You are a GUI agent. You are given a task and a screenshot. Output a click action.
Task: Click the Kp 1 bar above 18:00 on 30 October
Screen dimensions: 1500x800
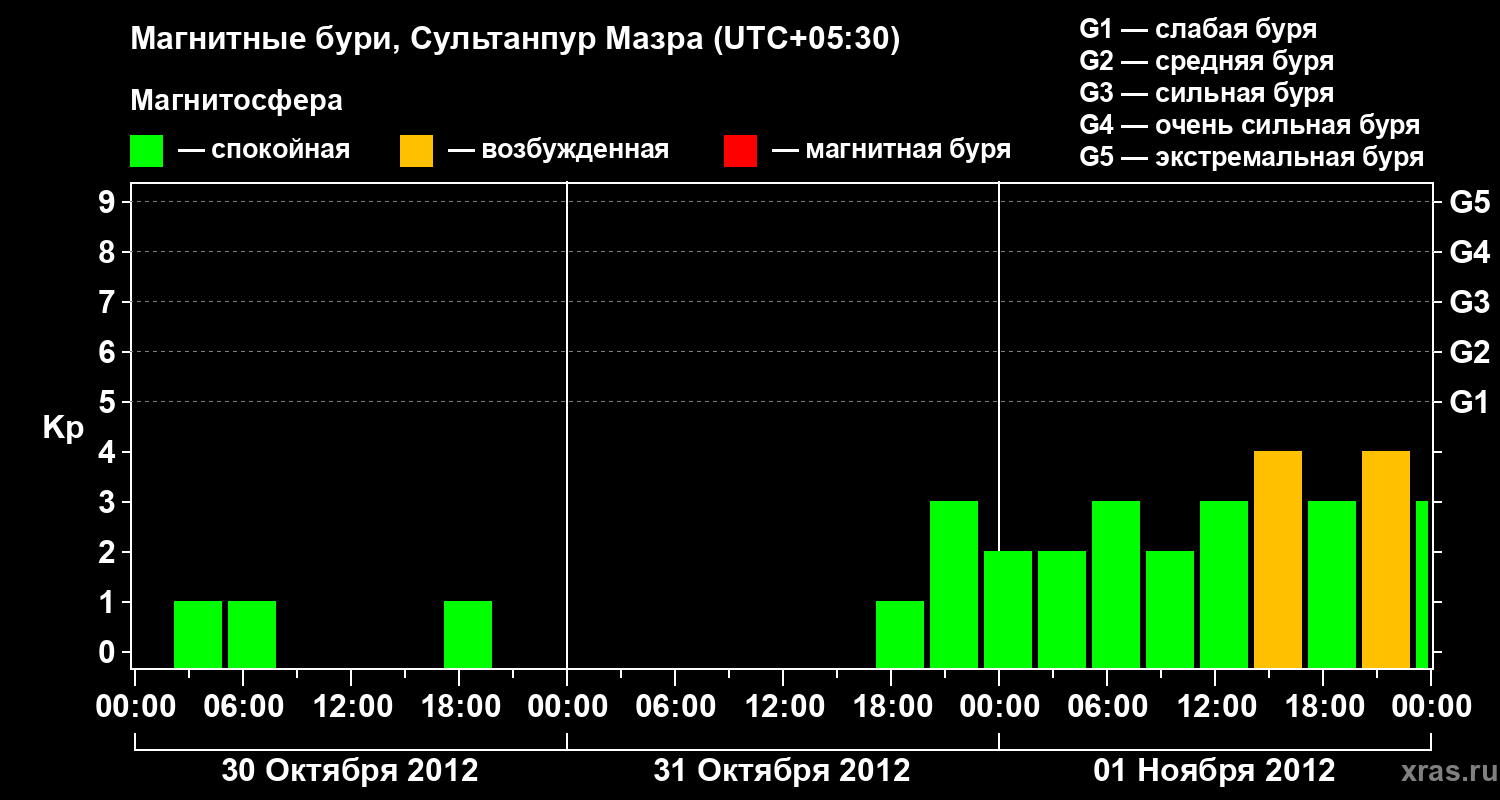click(468, 634)
